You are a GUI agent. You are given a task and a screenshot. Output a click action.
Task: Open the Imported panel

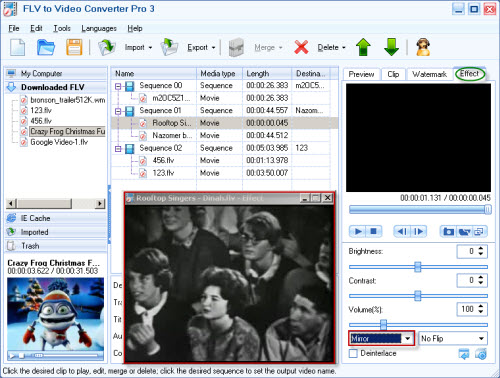[x=56, y=232]
